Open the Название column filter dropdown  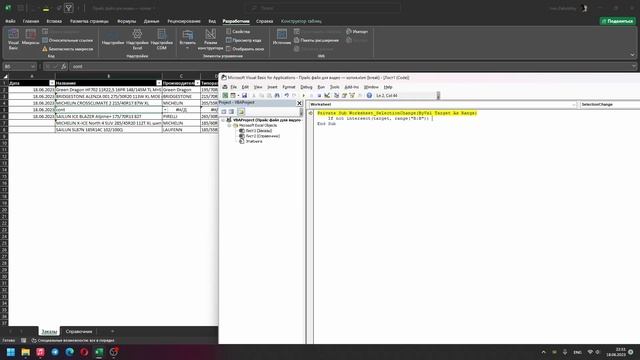[x=159, y=83]
